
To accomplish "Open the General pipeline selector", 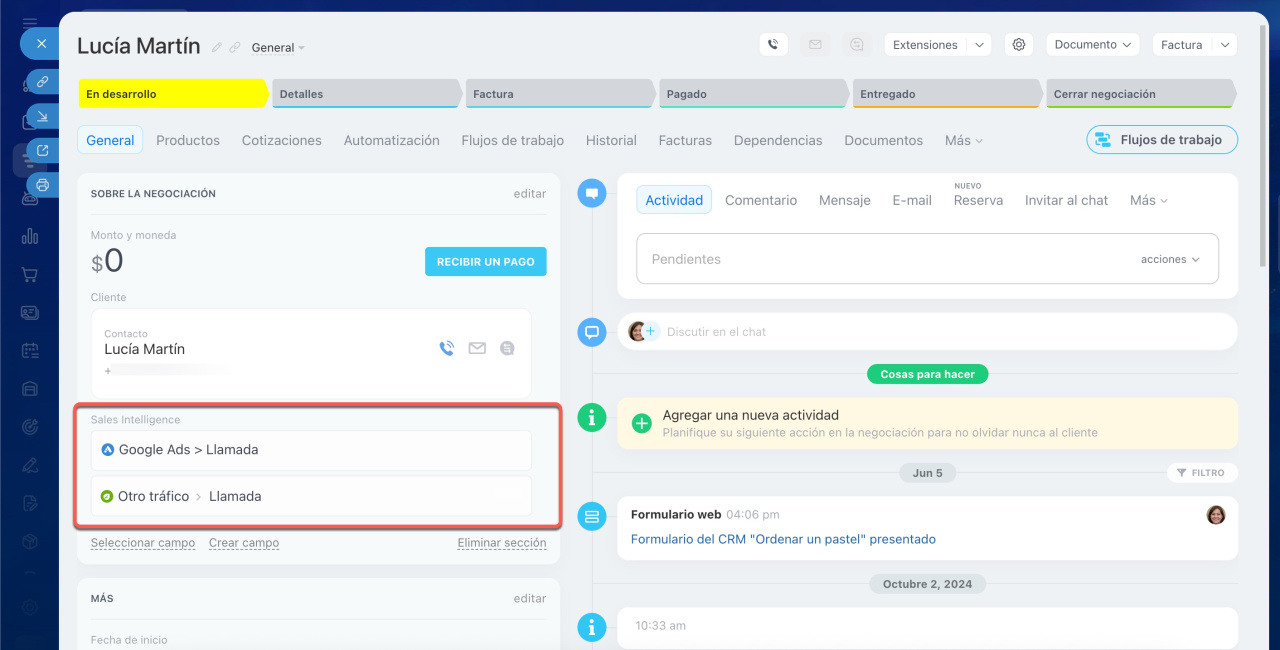I will (x=278, y=48).
